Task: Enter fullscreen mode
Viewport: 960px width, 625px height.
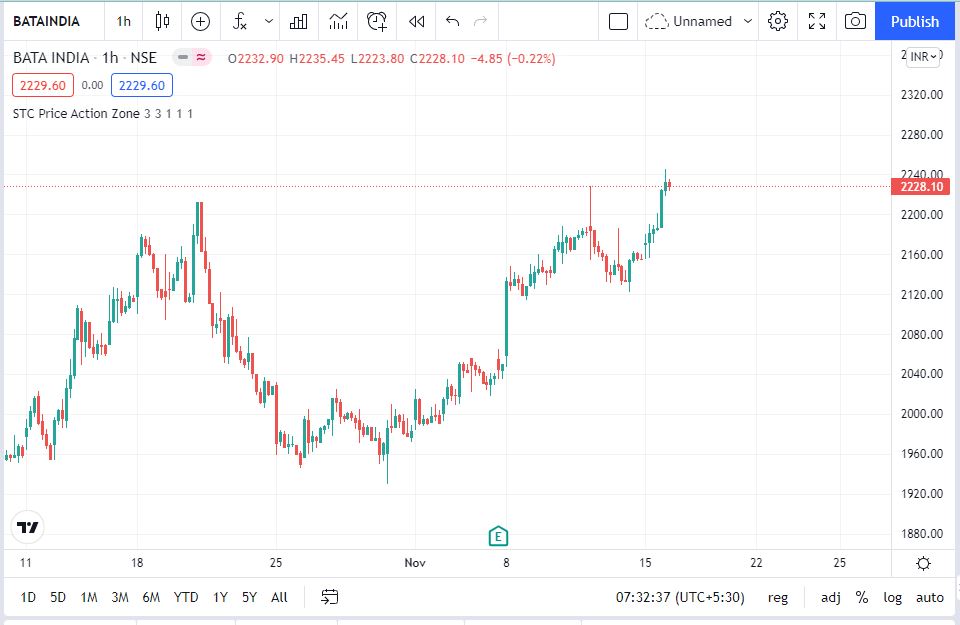Action: pyautogui.click(x=817, y=21)
